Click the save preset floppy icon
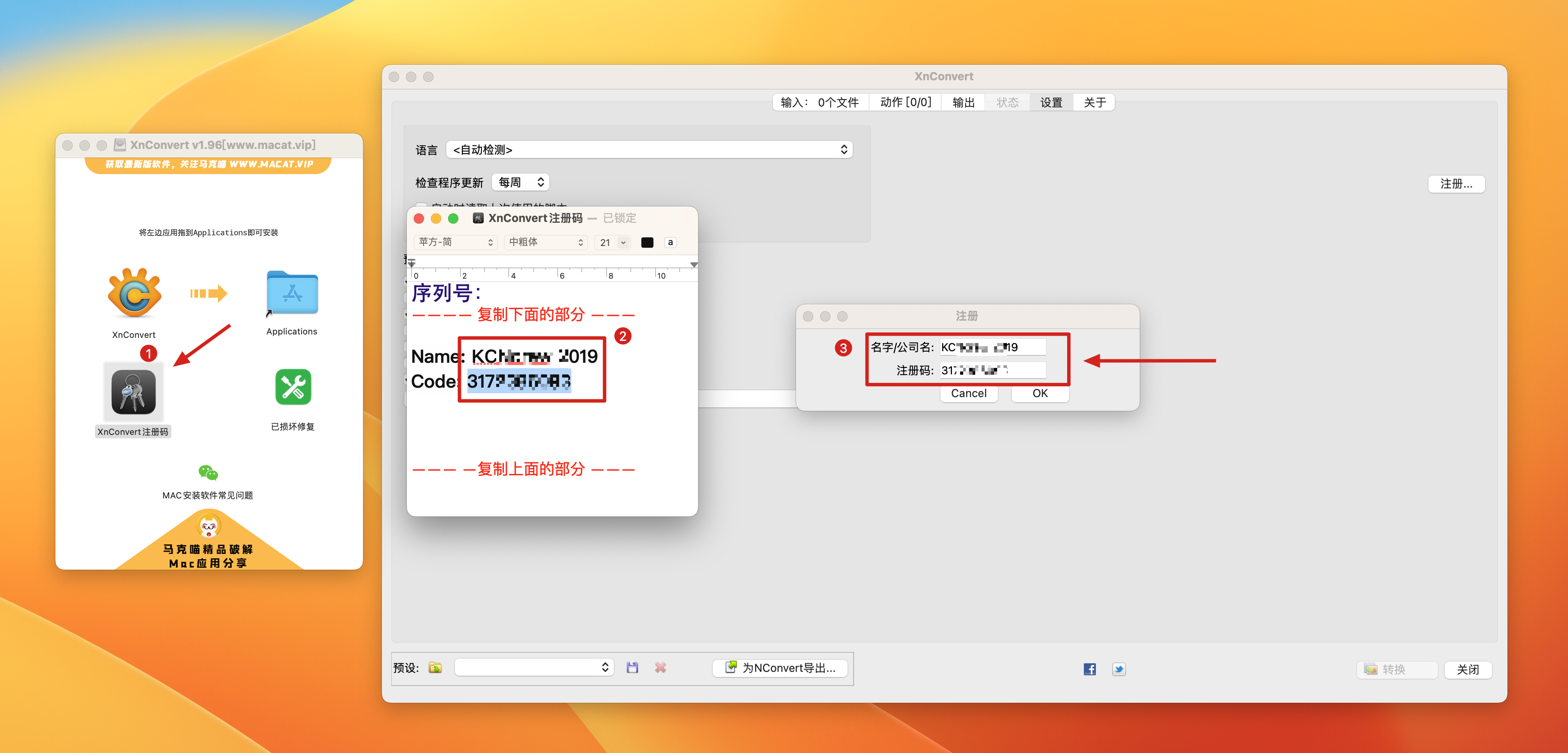Screen dimensions: 1568x753 coord(632,668)
